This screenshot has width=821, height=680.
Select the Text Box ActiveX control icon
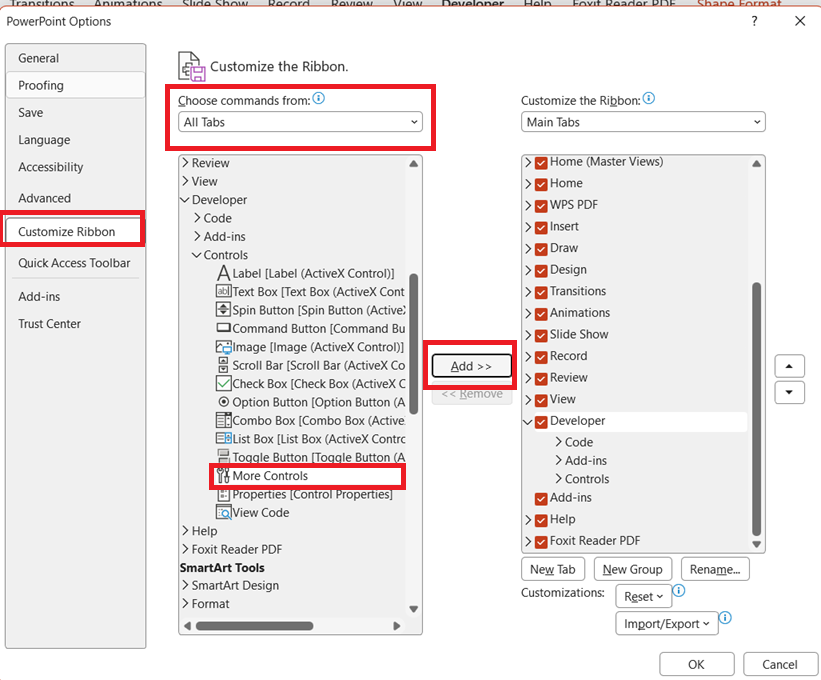224,291
